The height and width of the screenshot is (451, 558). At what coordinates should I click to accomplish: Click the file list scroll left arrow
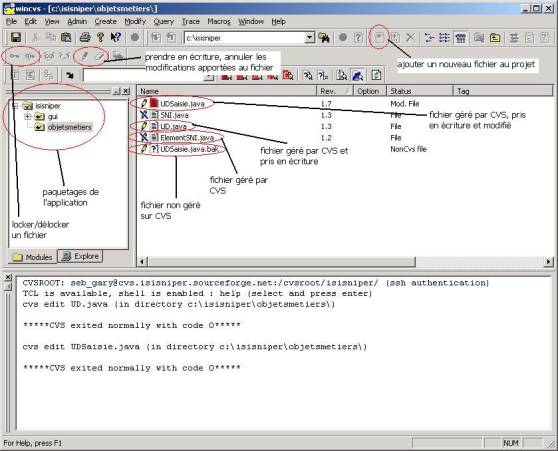click(142, 262)
